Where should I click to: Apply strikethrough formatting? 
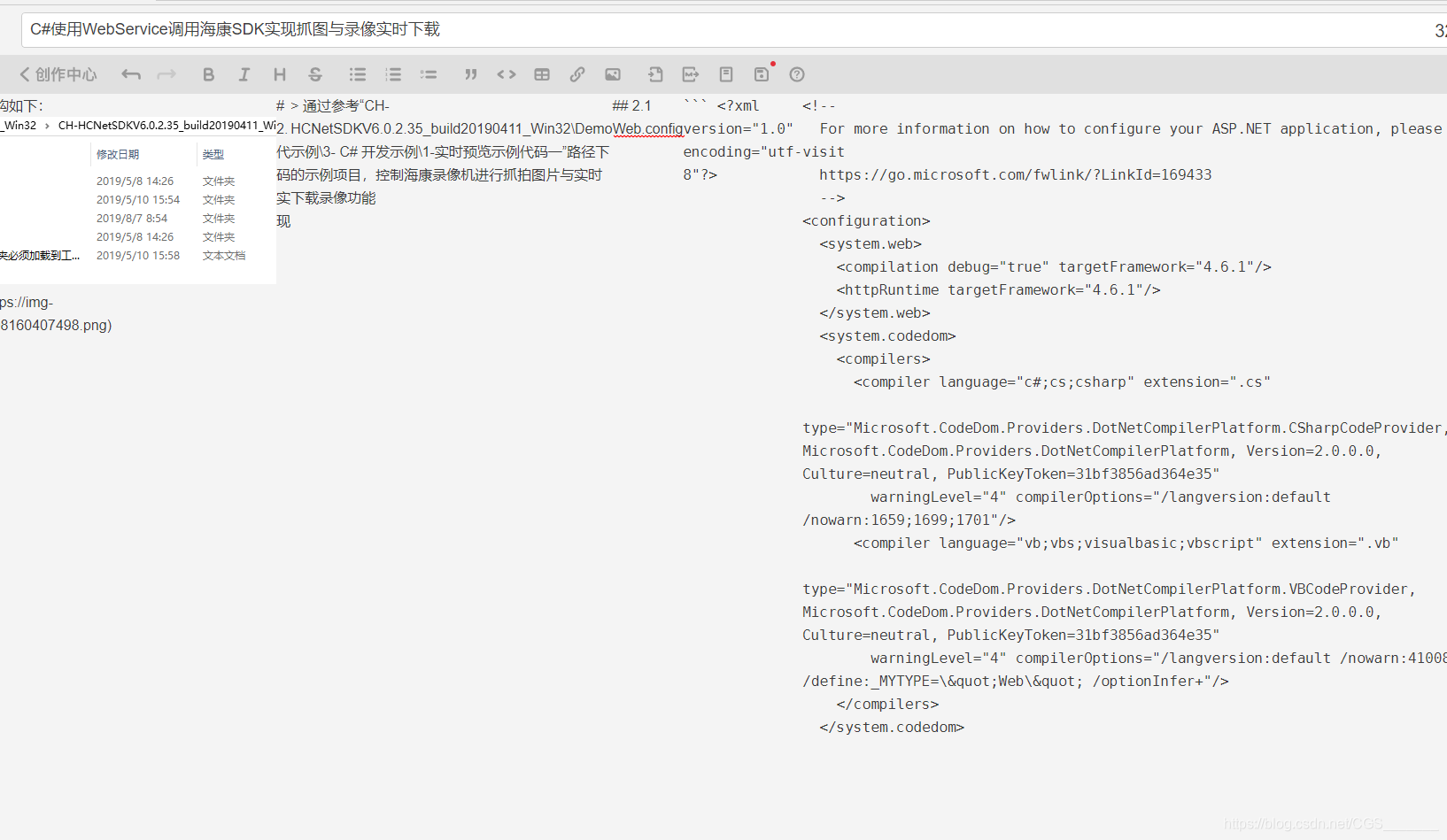(315, 74)
